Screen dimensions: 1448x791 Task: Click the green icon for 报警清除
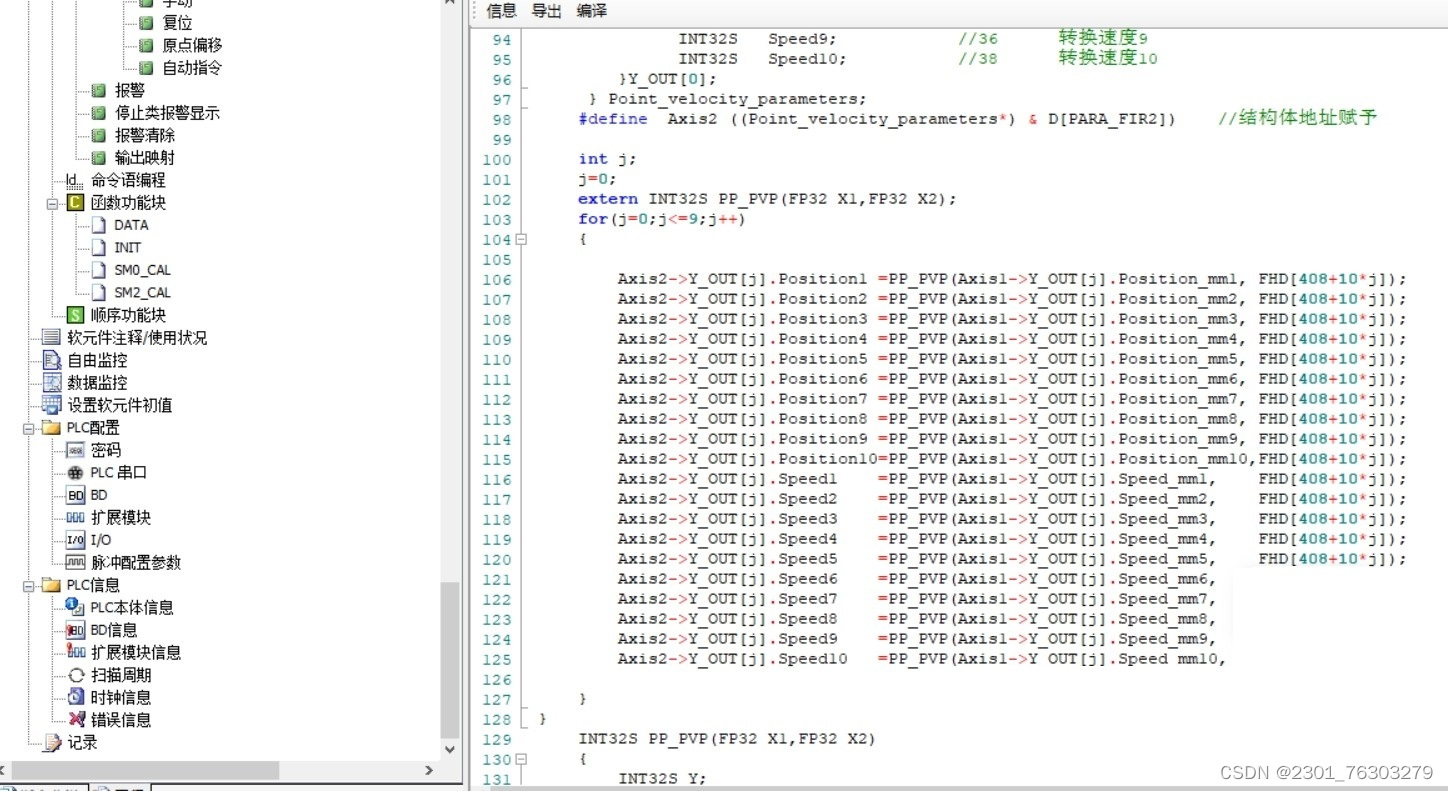coord(98,135)
